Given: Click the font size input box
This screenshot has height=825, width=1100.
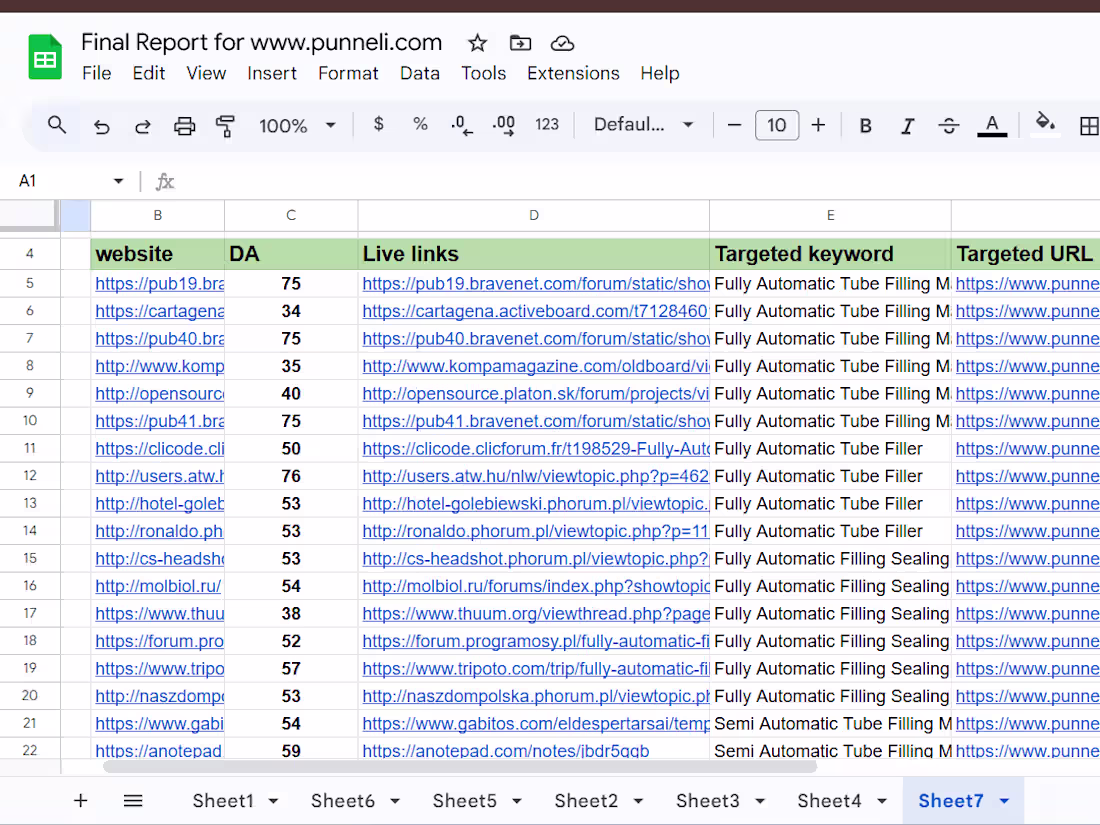Looking at the screenshot, I should (777, 125).
